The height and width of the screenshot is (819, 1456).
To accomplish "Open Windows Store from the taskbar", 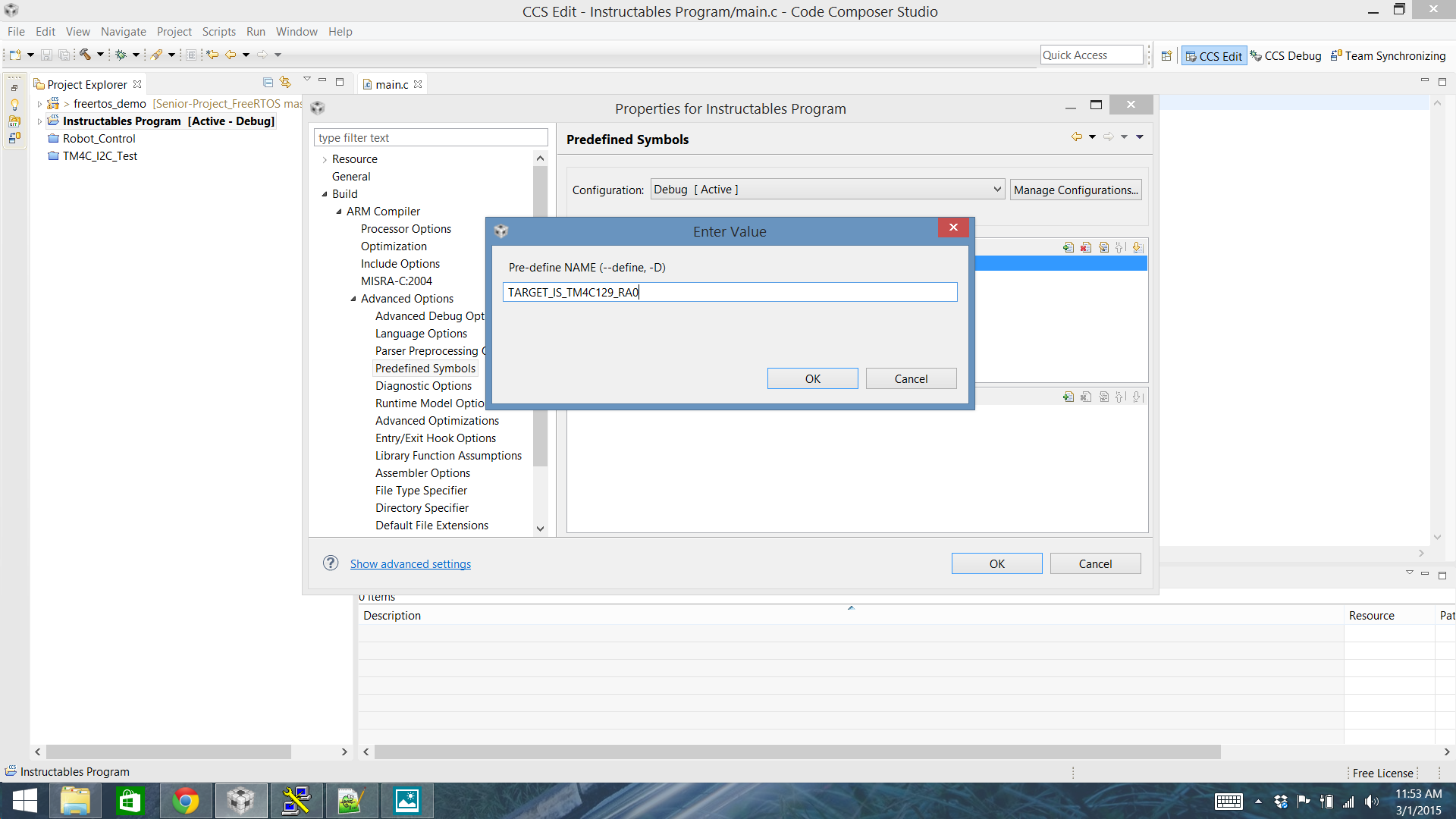I will point(130,801).
